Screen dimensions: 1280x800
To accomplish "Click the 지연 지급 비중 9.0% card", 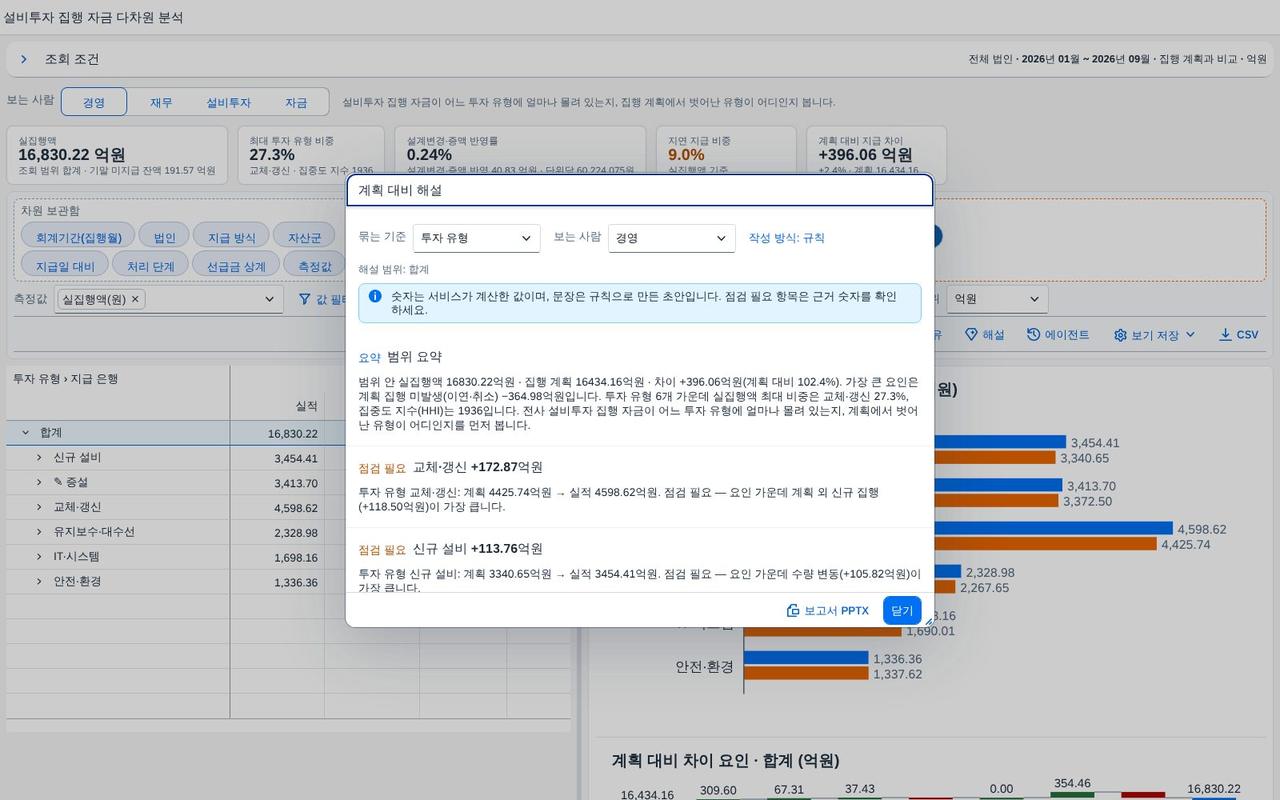I will pyautogui.click(x=726, y=155).
